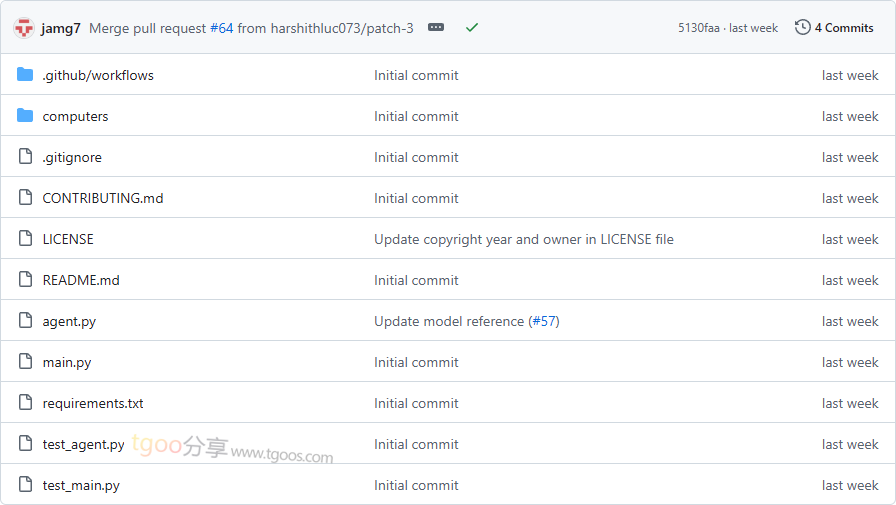Open the CONTRIBUTING.md file

(102, 198)
